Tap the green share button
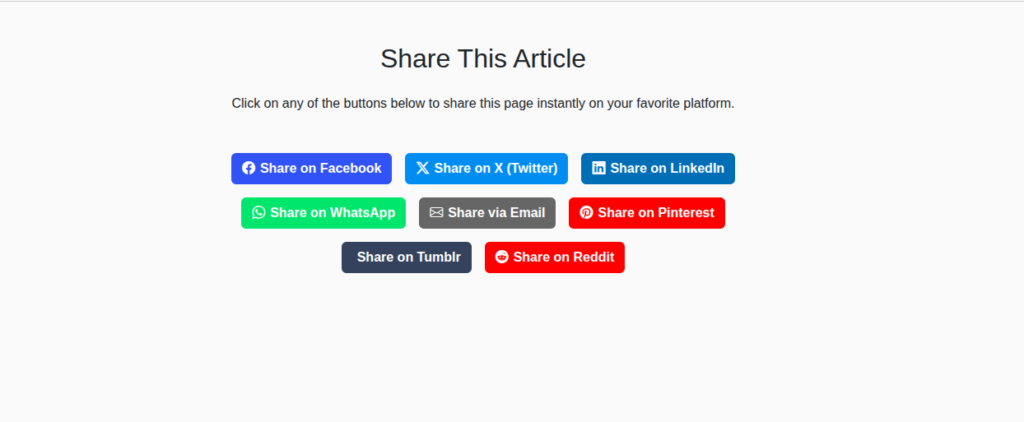1024x422 pixels. pyautogui.click(x=323, y=213)
